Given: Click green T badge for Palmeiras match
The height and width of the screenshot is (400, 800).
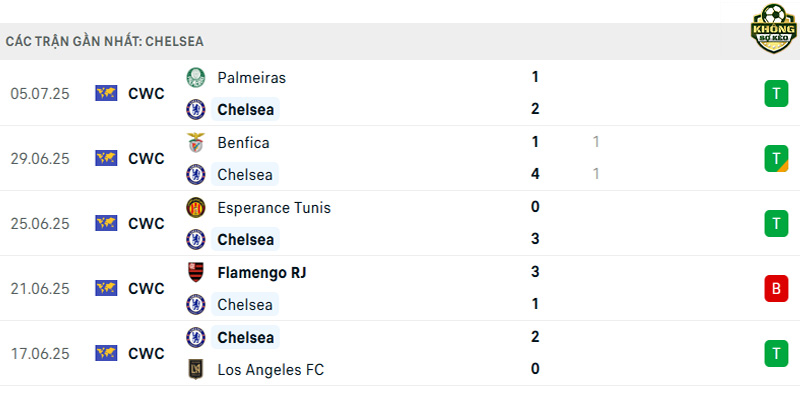Looking at the screenshot, I should pyautogui.click(x=776, y=94).
